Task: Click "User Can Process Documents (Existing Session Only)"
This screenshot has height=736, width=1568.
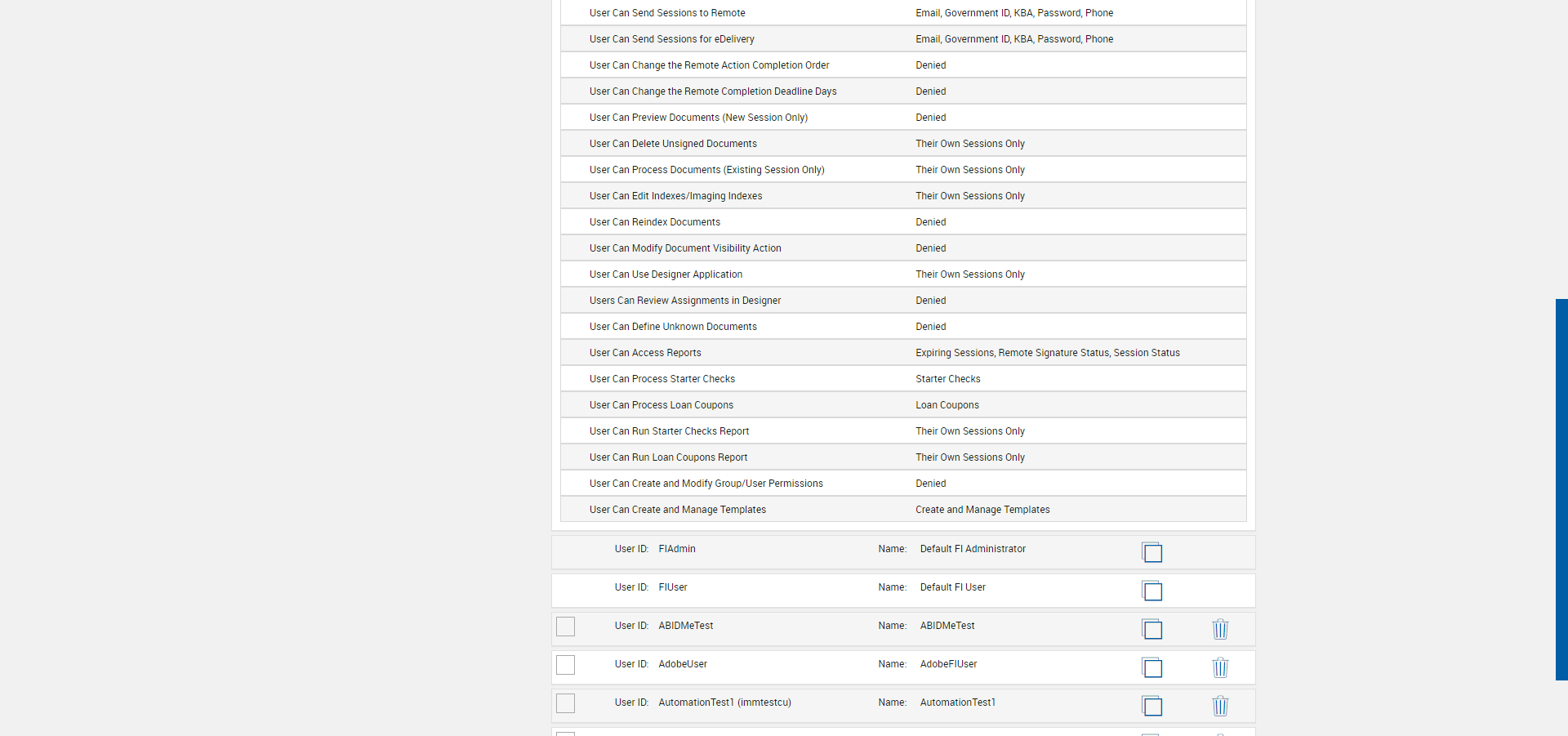Action: [707, 170]
